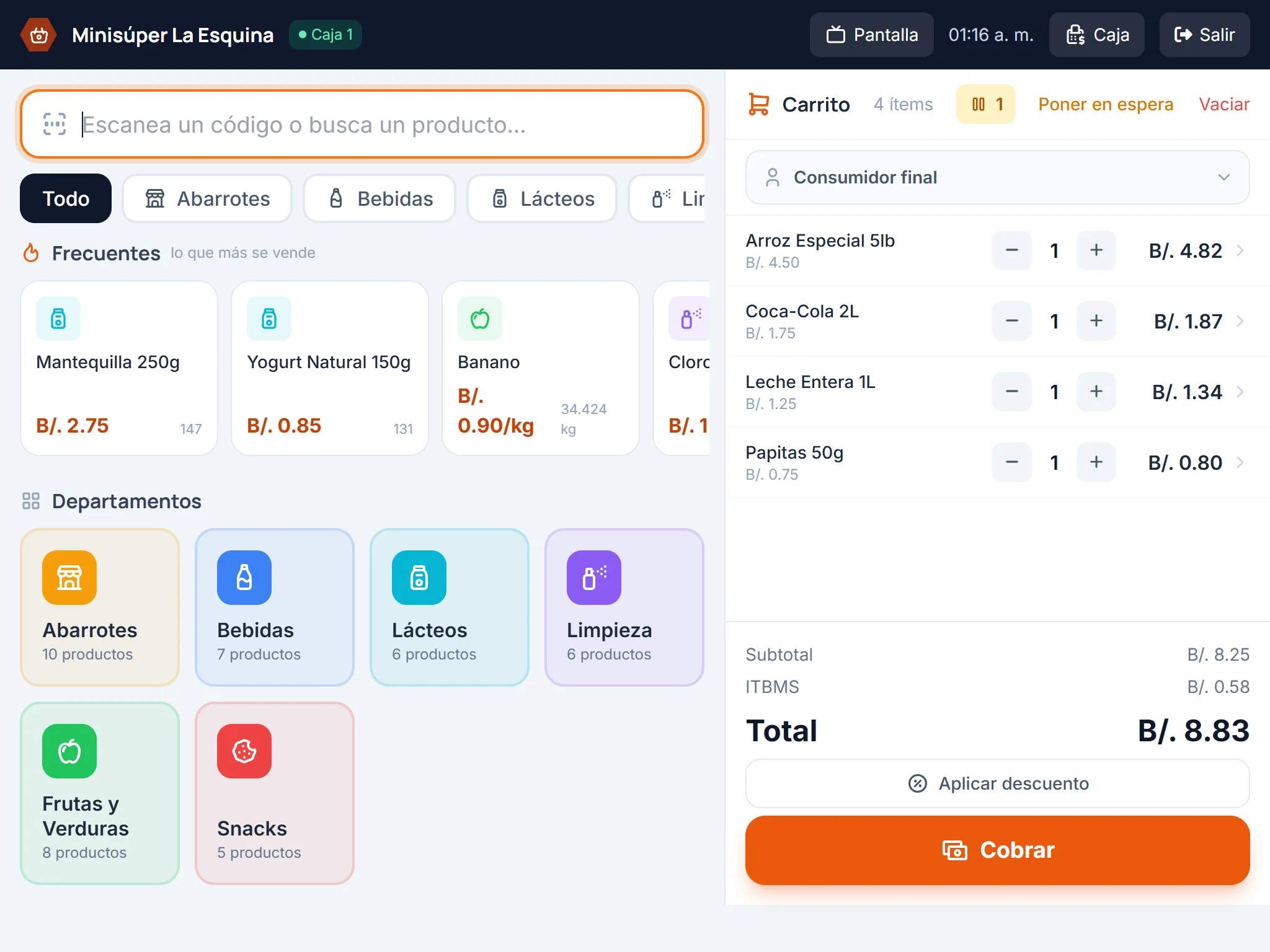This screenshot has height=952, width=1270.
Task: Select the Bebidas category tab
Action: 380,198
